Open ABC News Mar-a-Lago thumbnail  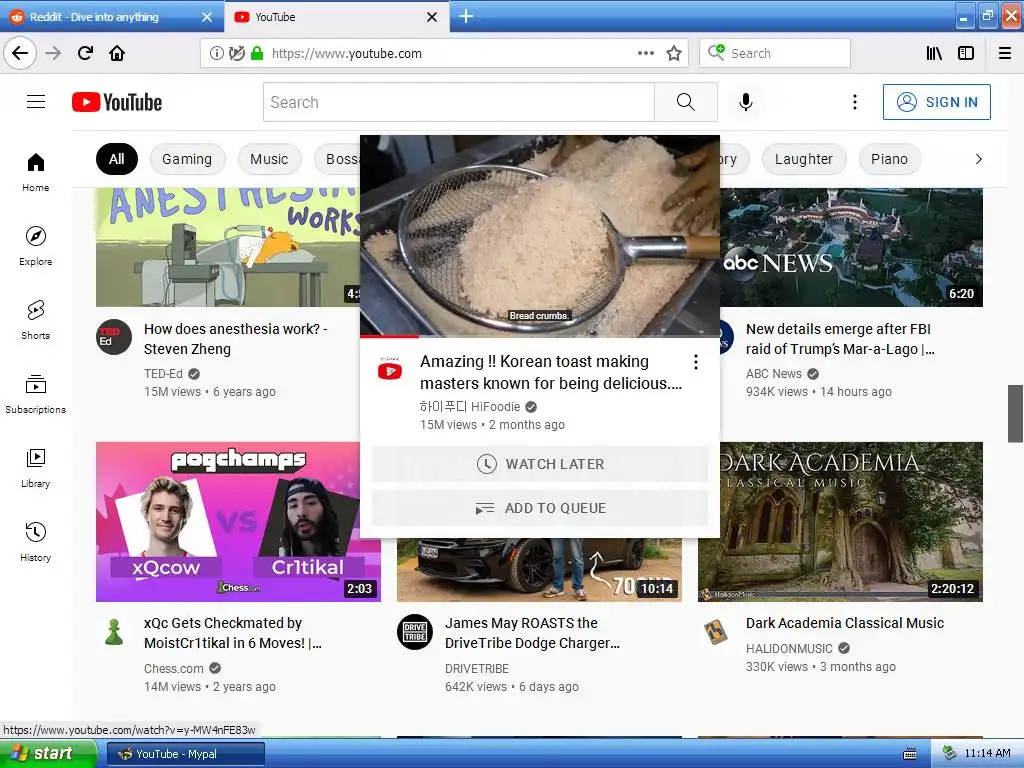(852, 248)
